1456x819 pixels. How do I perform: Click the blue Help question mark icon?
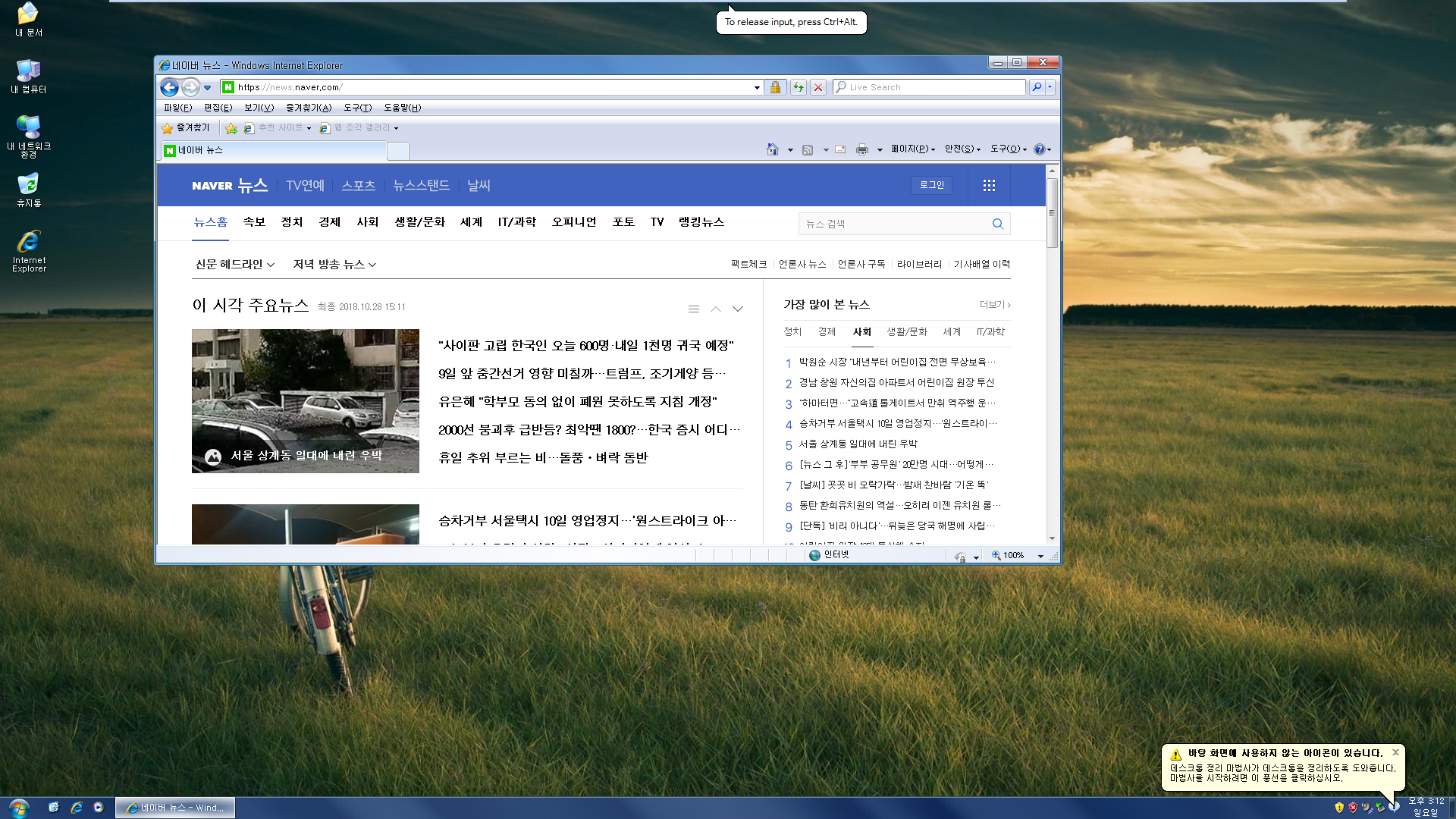1039,149
